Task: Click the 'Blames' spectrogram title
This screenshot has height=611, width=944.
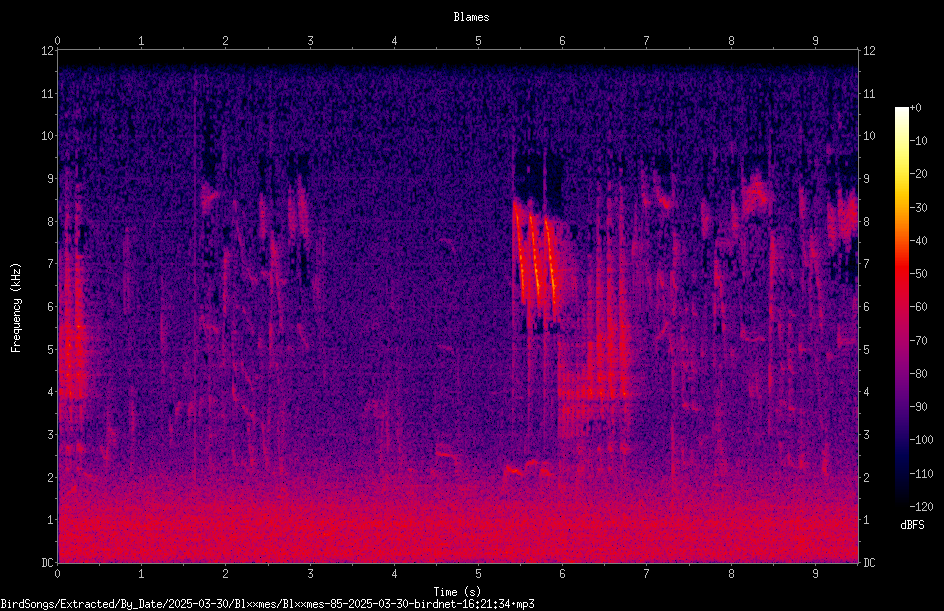Action: [471, 17]
